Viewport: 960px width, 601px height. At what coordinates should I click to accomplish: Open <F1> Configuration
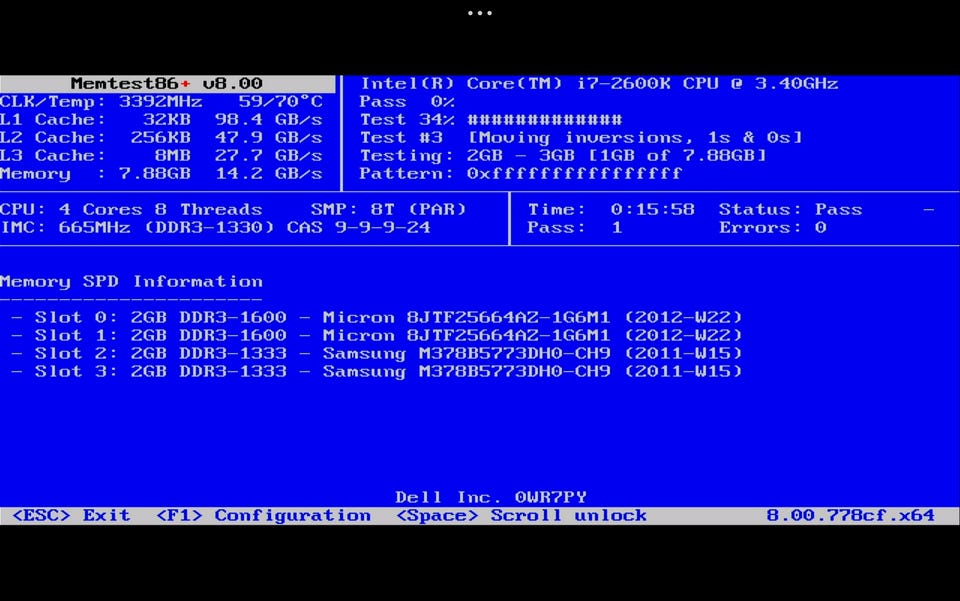tap(263, 515)
